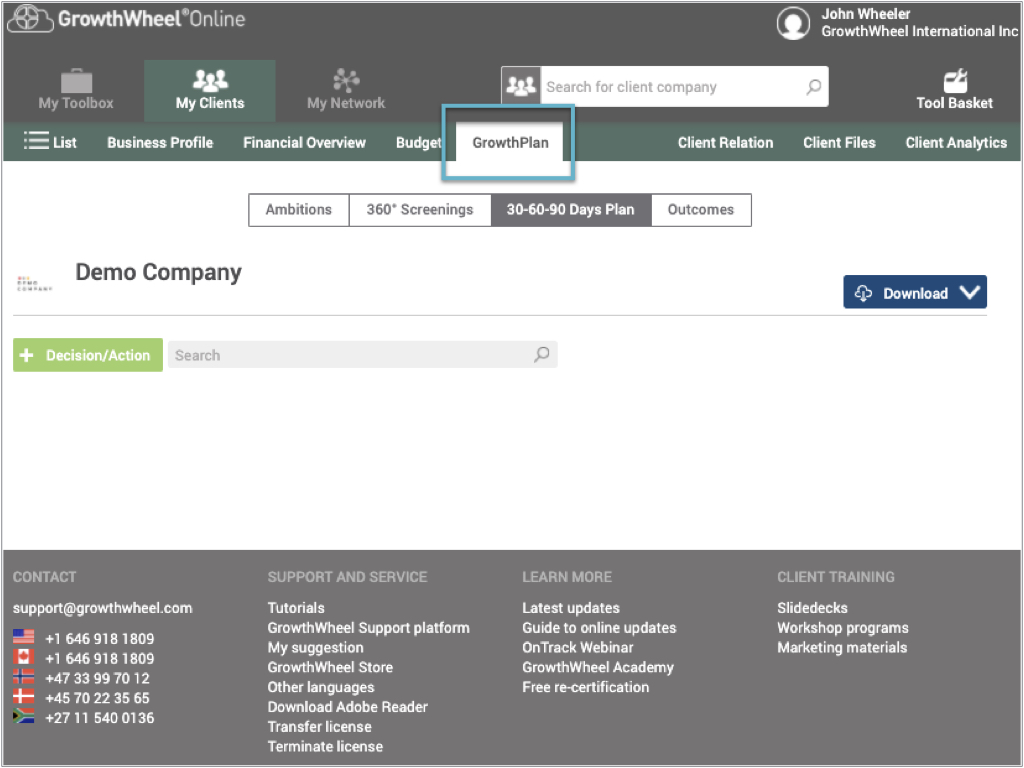Click the support@growthwheel.com email link
Image resolution: width=1024 pixels, height=768 pixels.
103,608
